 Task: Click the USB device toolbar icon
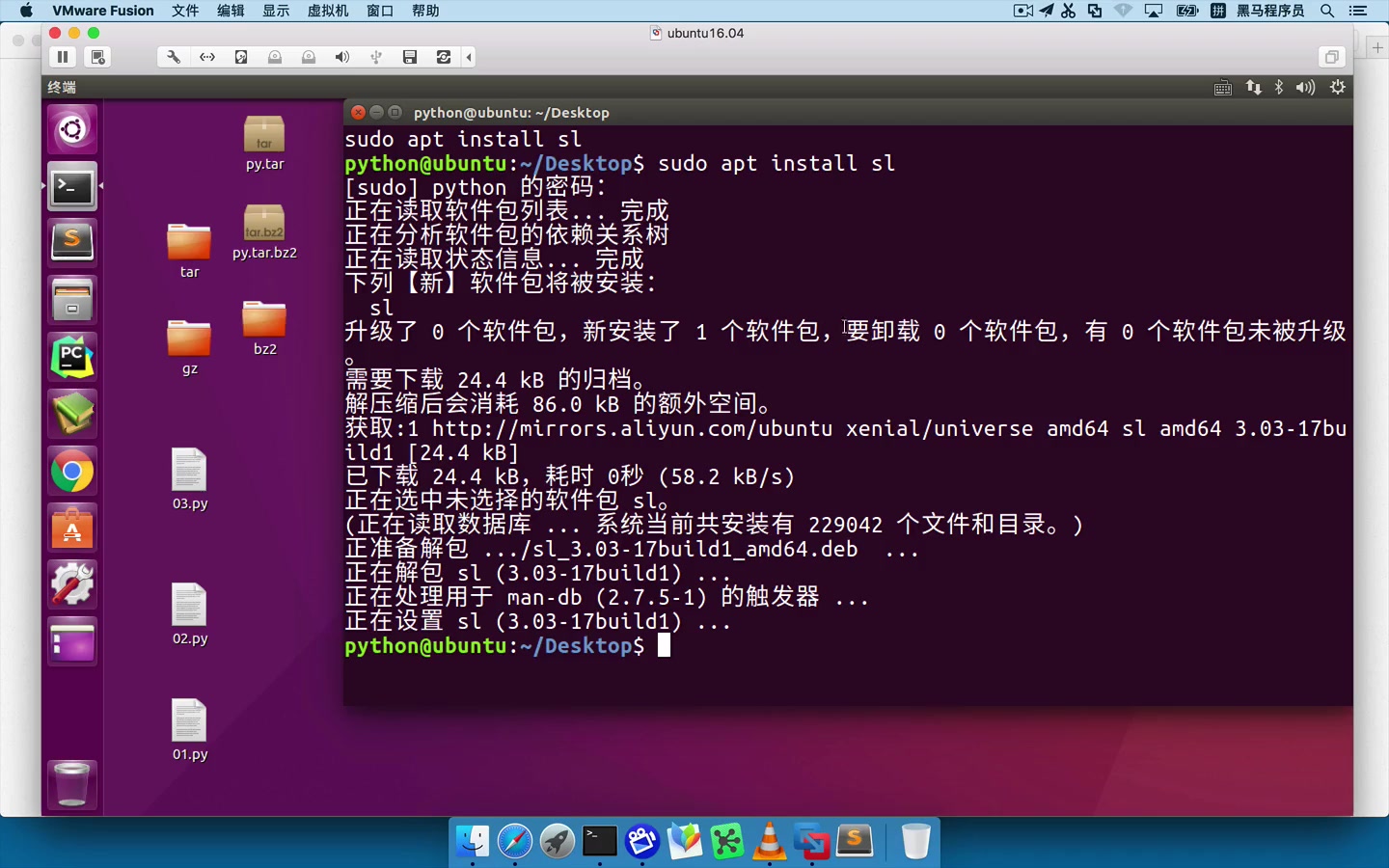376,57
